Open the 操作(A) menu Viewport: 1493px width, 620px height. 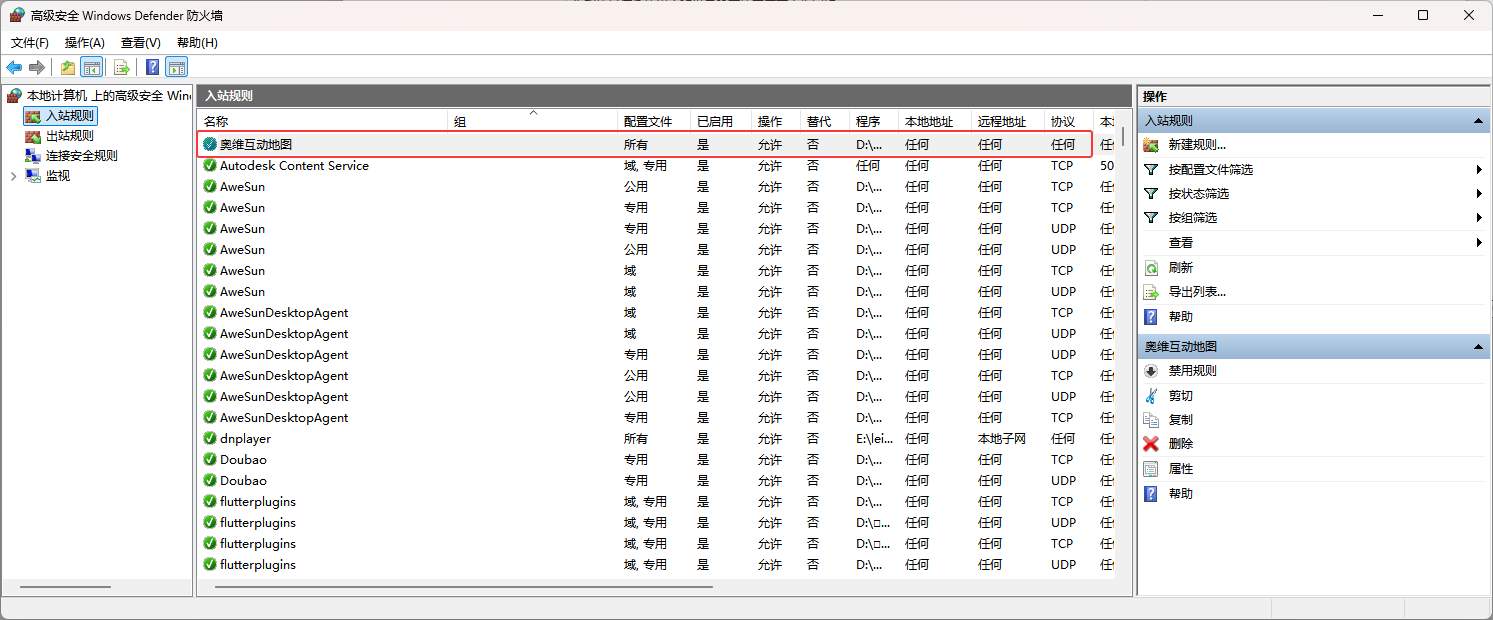click(85, 43)
